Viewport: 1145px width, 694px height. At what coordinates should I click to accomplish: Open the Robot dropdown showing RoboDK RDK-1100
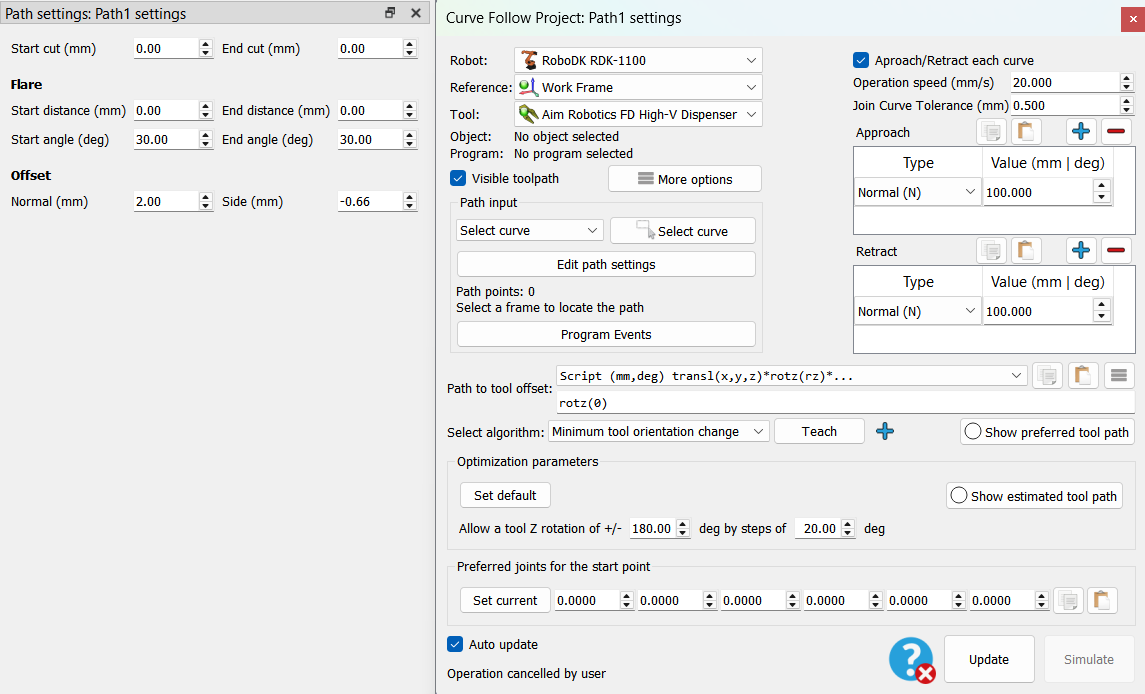click(637, 59)
